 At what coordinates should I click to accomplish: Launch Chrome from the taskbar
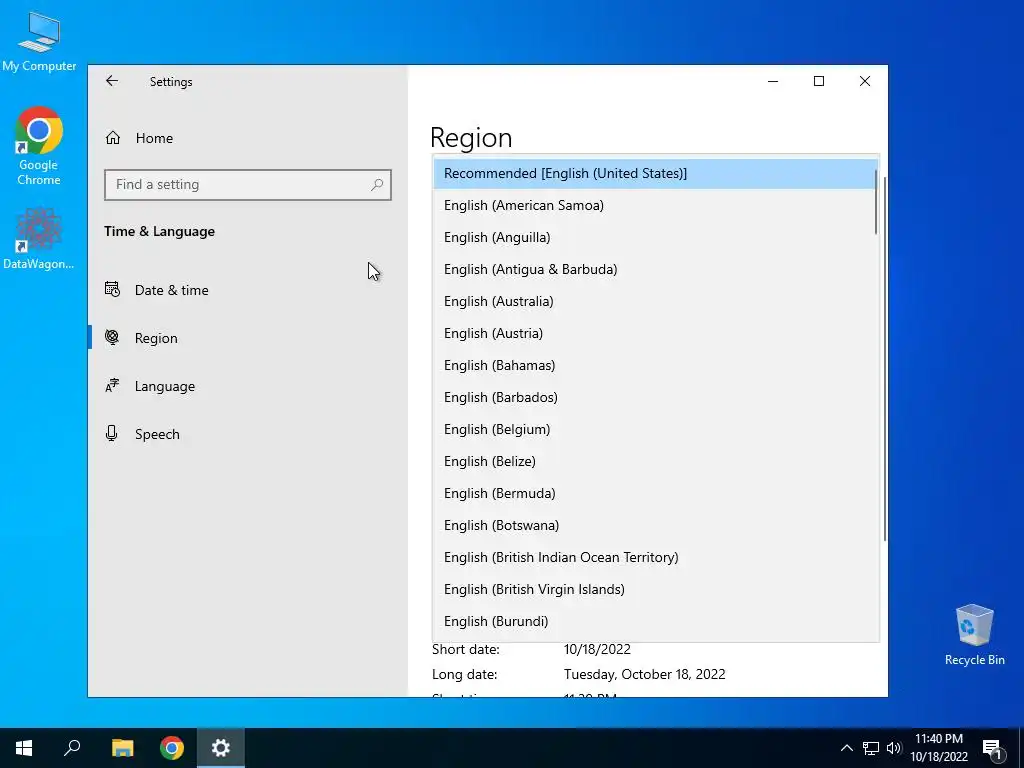coord(172,748)
